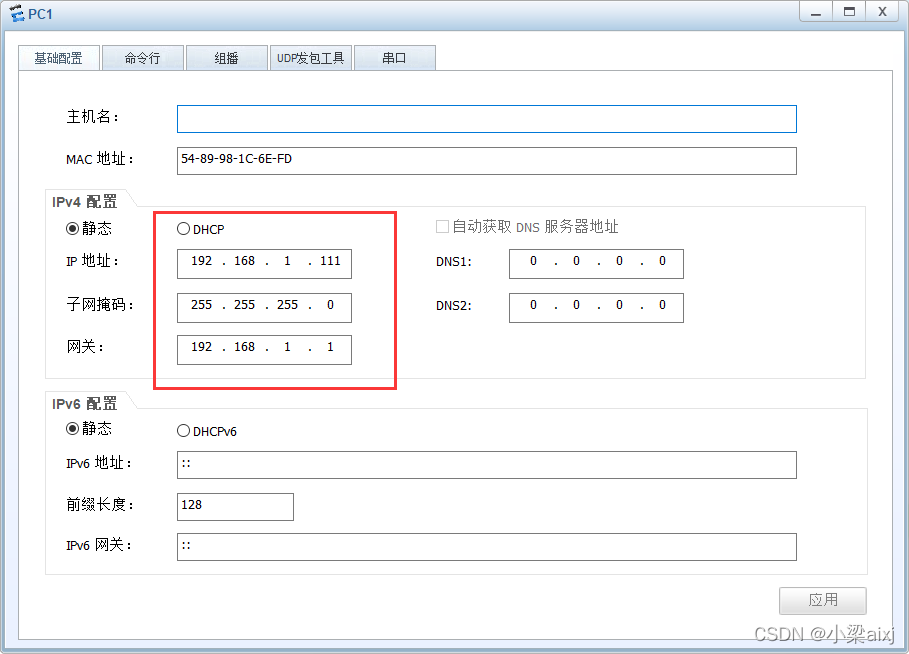The image size is (909, 654).
Task: Select the IPv6 静态 radio button
Action: pos(72,428)
